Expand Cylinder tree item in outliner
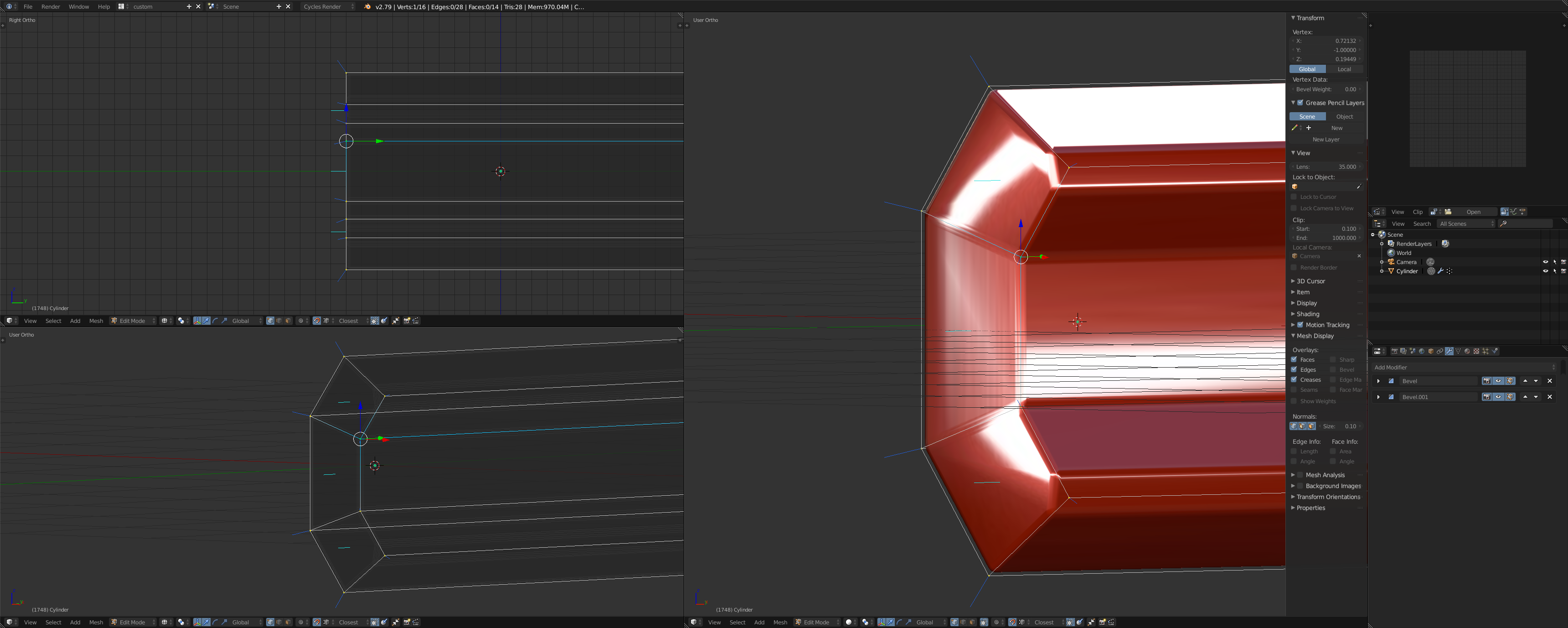 point(1382,272)
